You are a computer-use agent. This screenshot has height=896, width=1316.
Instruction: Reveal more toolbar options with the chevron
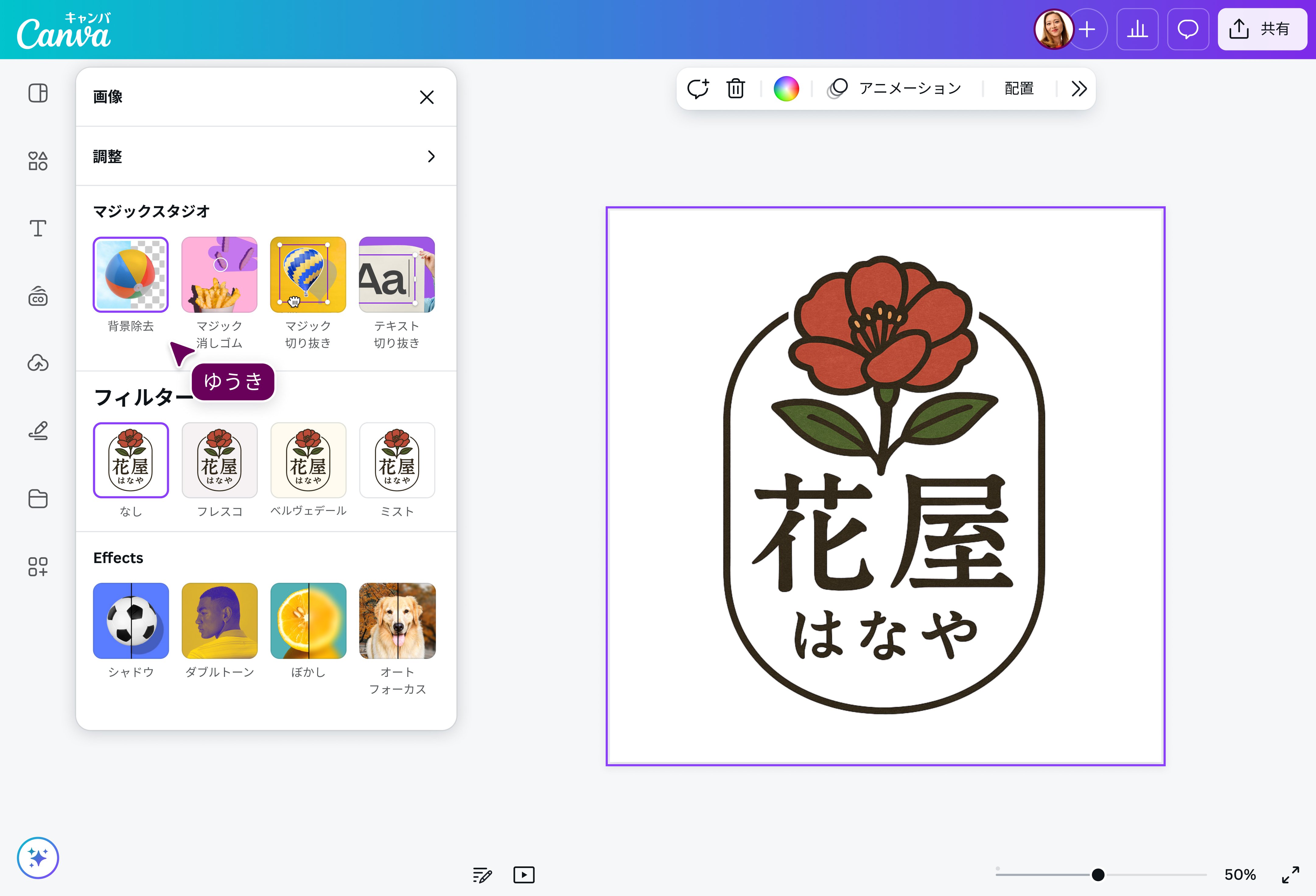point(1079,88)
